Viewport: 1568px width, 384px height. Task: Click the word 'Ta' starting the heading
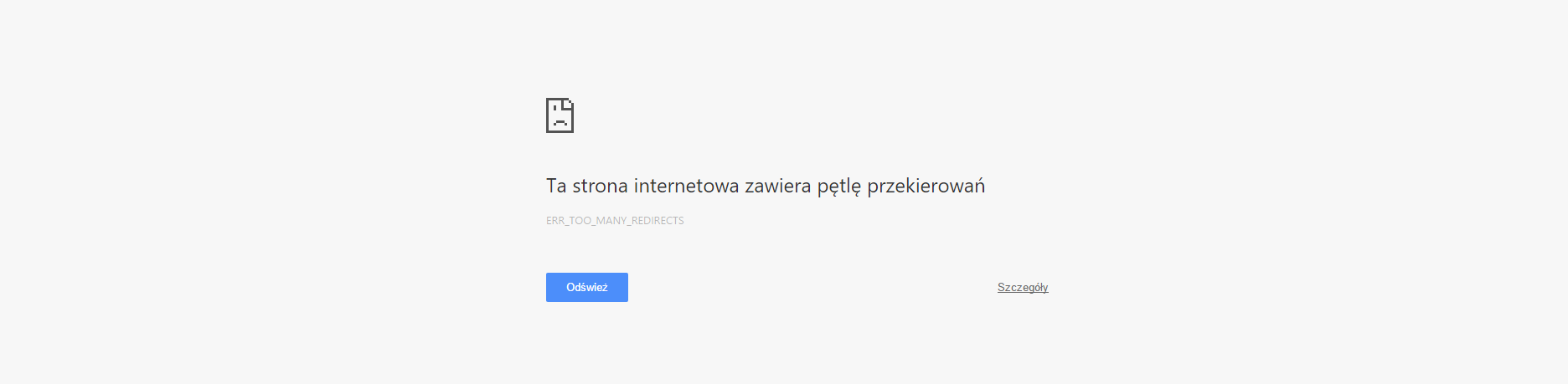[x=556, y=186]
